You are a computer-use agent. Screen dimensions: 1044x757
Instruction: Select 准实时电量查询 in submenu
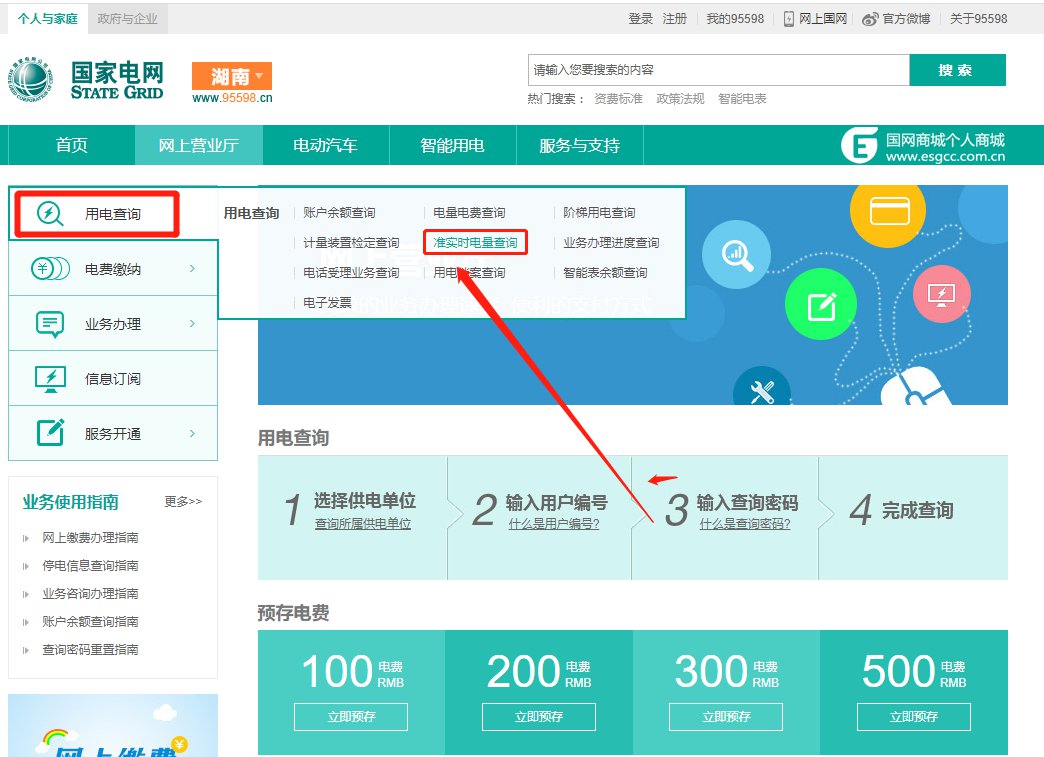(475, 243)
